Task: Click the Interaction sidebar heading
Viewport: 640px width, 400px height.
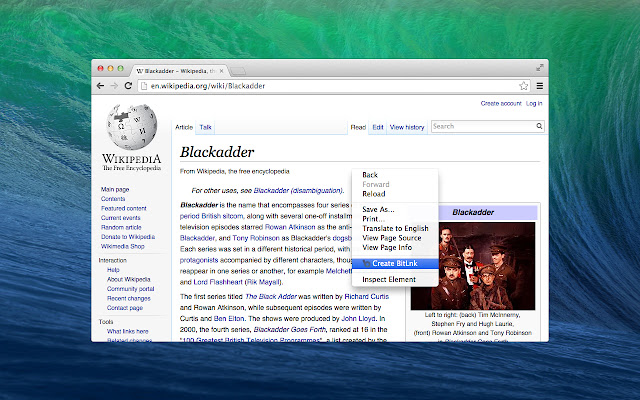Action: tap(112, 260)
